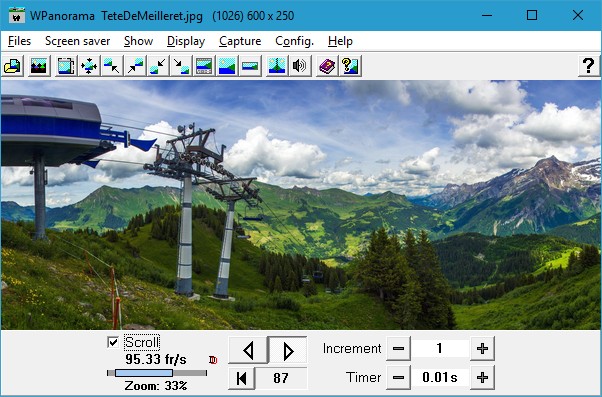Click the 95.33 fr/s frame rate text

(x=156, y=359)
